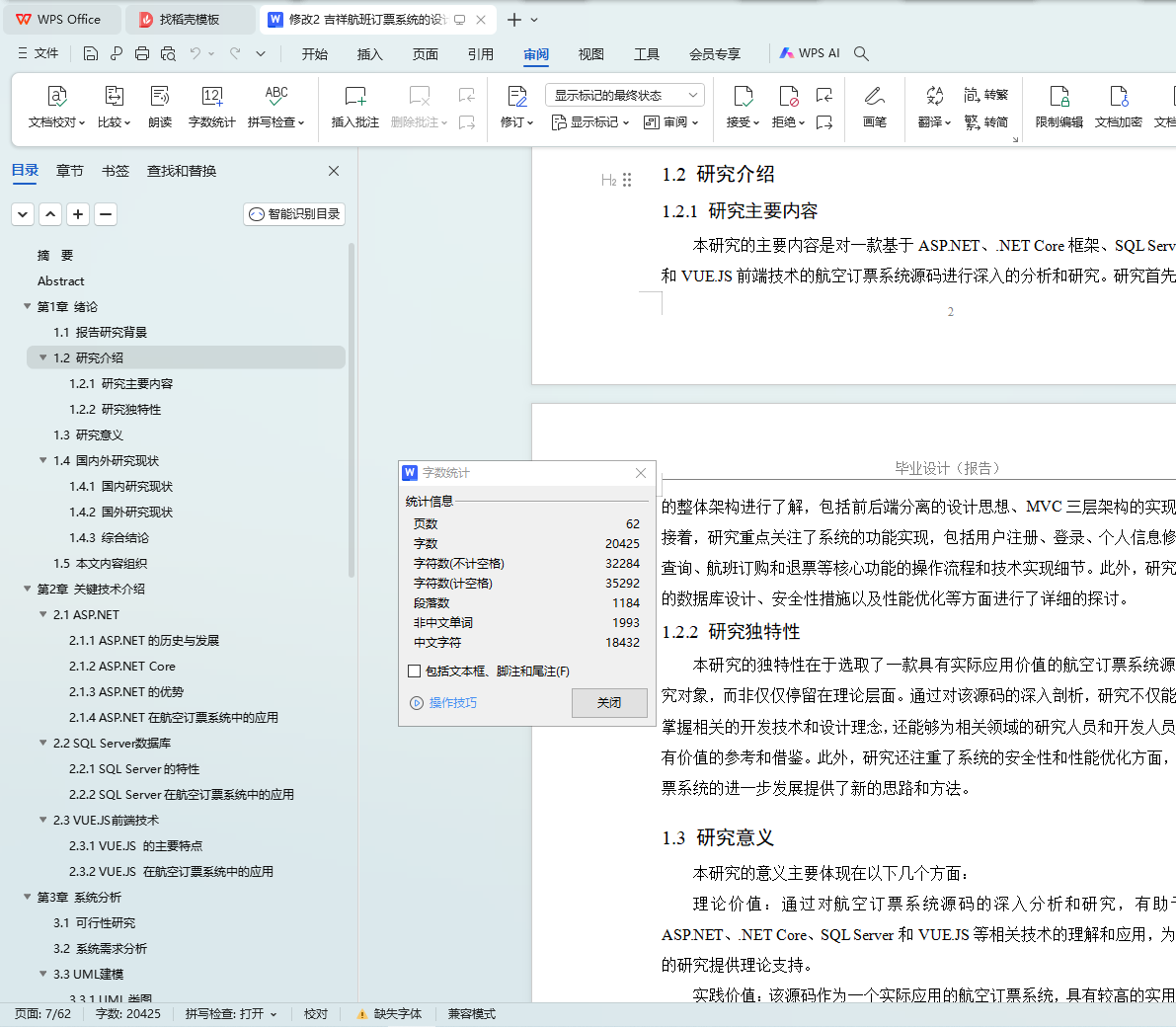The image size is (1176, 1027).
Task: Click the 接受 accept changes icon
Action: click(743, 97)
